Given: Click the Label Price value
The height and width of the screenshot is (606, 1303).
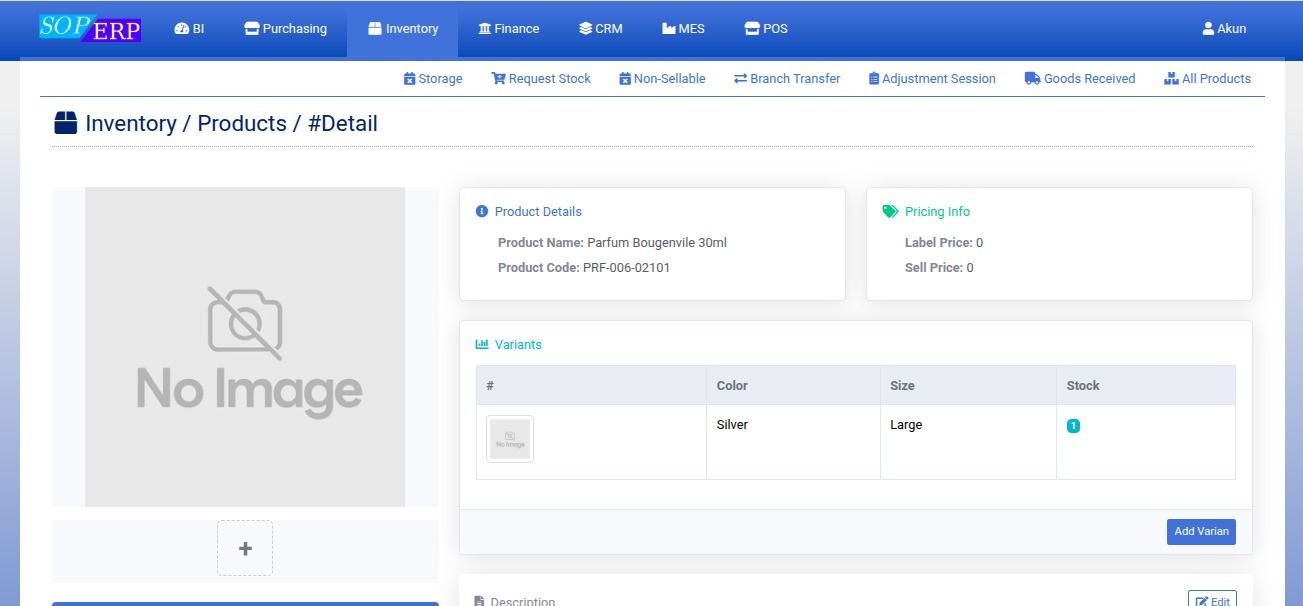Looking at the screenshot, I should pos(980,243).
